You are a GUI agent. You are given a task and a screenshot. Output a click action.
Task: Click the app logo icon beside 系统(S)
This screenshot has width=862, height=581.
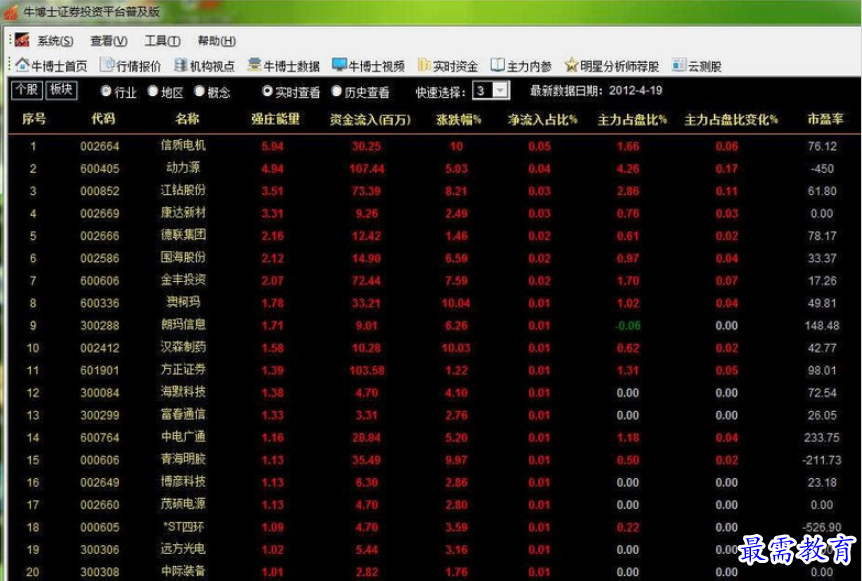pyautogui.click(x=22, y=40)
